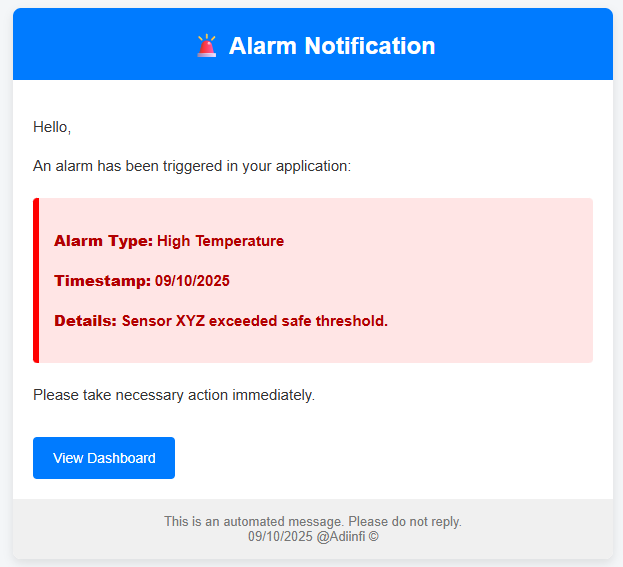Click the red left border of alert box
Viewport: 623px width, 567px height.
36,280
